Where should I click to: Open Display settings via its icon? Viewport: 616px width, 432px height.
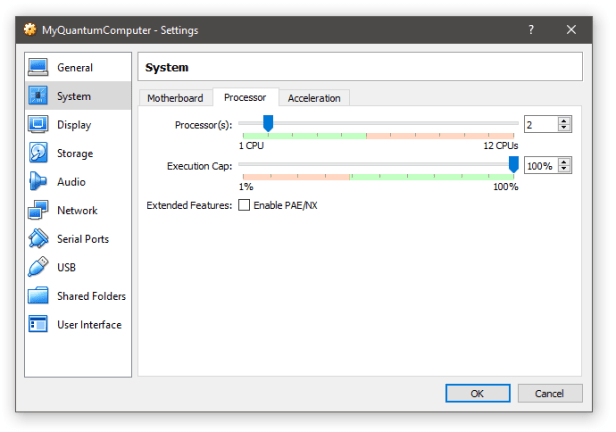pyautogui.click(x=39, y=125)
